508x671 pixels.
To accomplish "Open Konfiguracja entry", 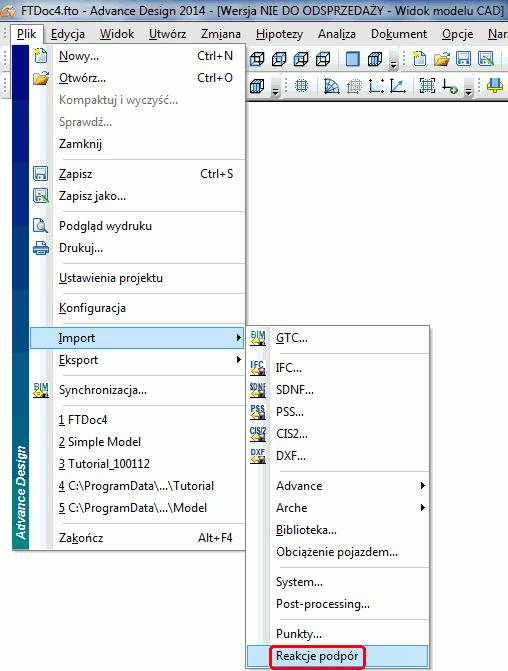I will [138, 308].
